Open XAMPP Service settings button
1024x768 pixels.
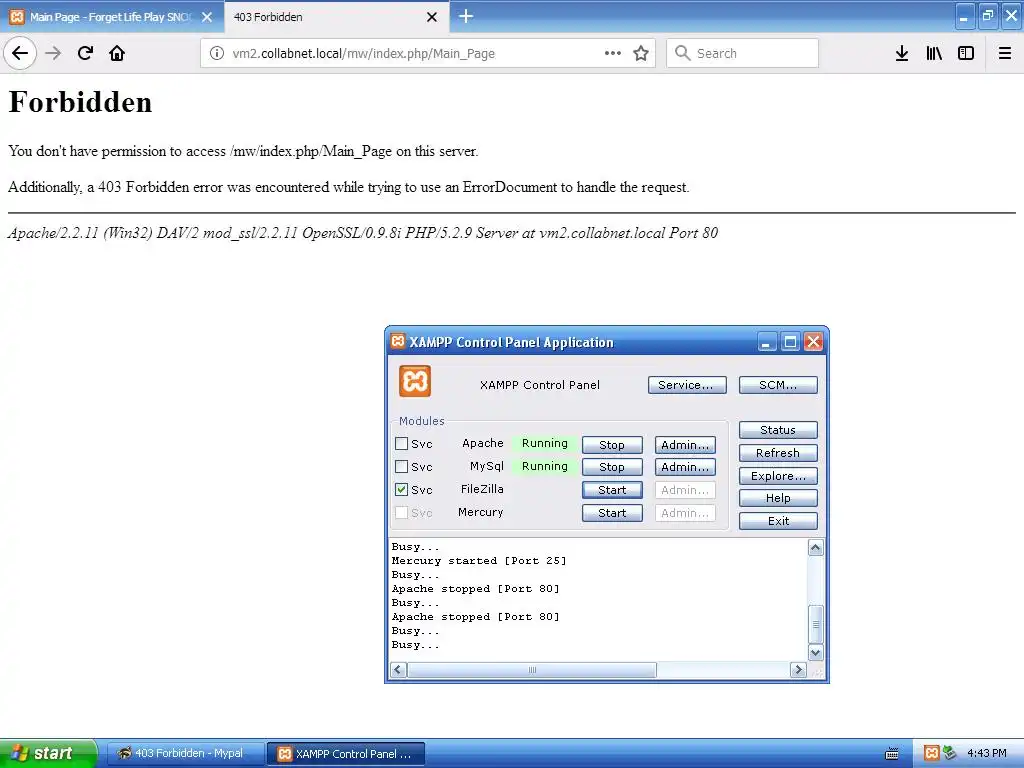coord(687,385)
